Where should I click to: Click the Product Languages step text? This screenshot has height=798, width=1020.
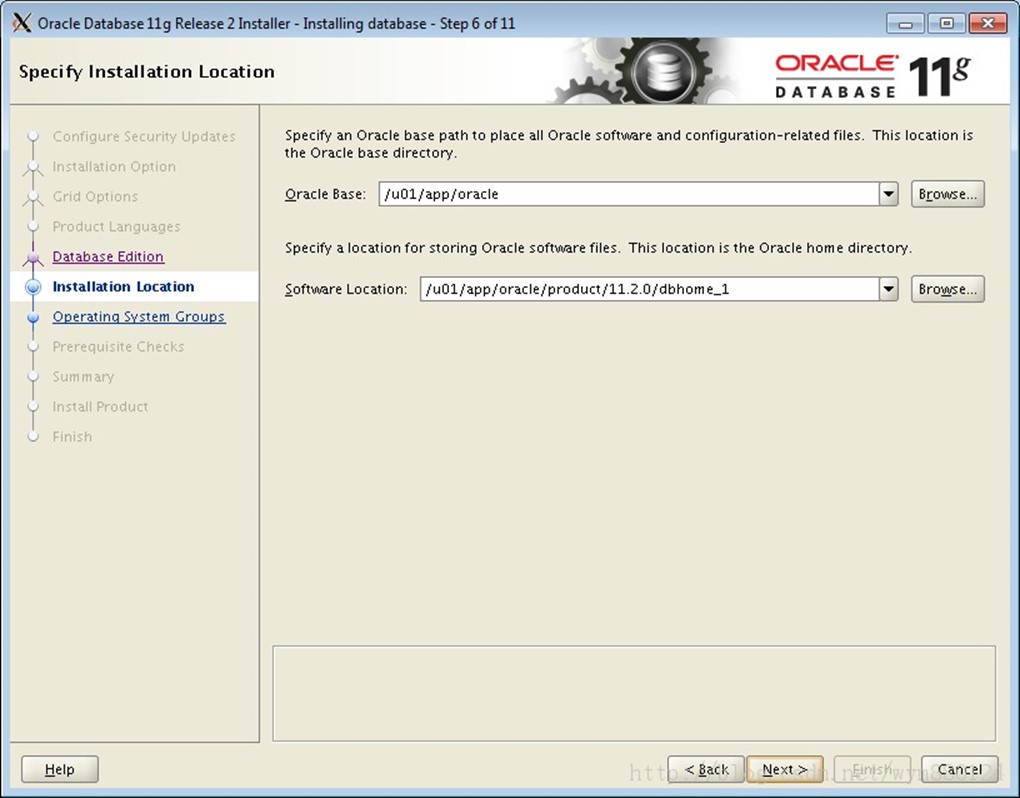116,226
